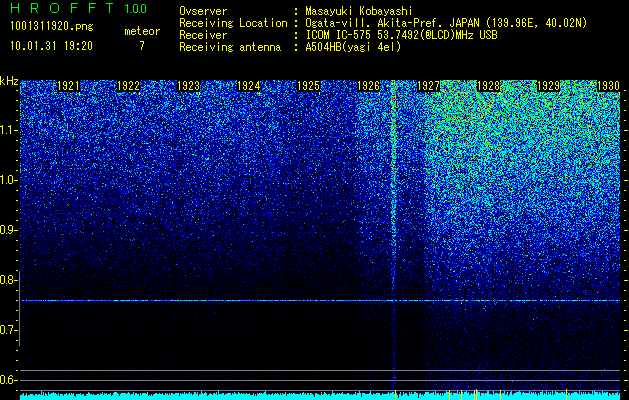This screenshot has width=629, height=400.
Task: Click the 0.6 frequency axis label
Action: (8, 380)
